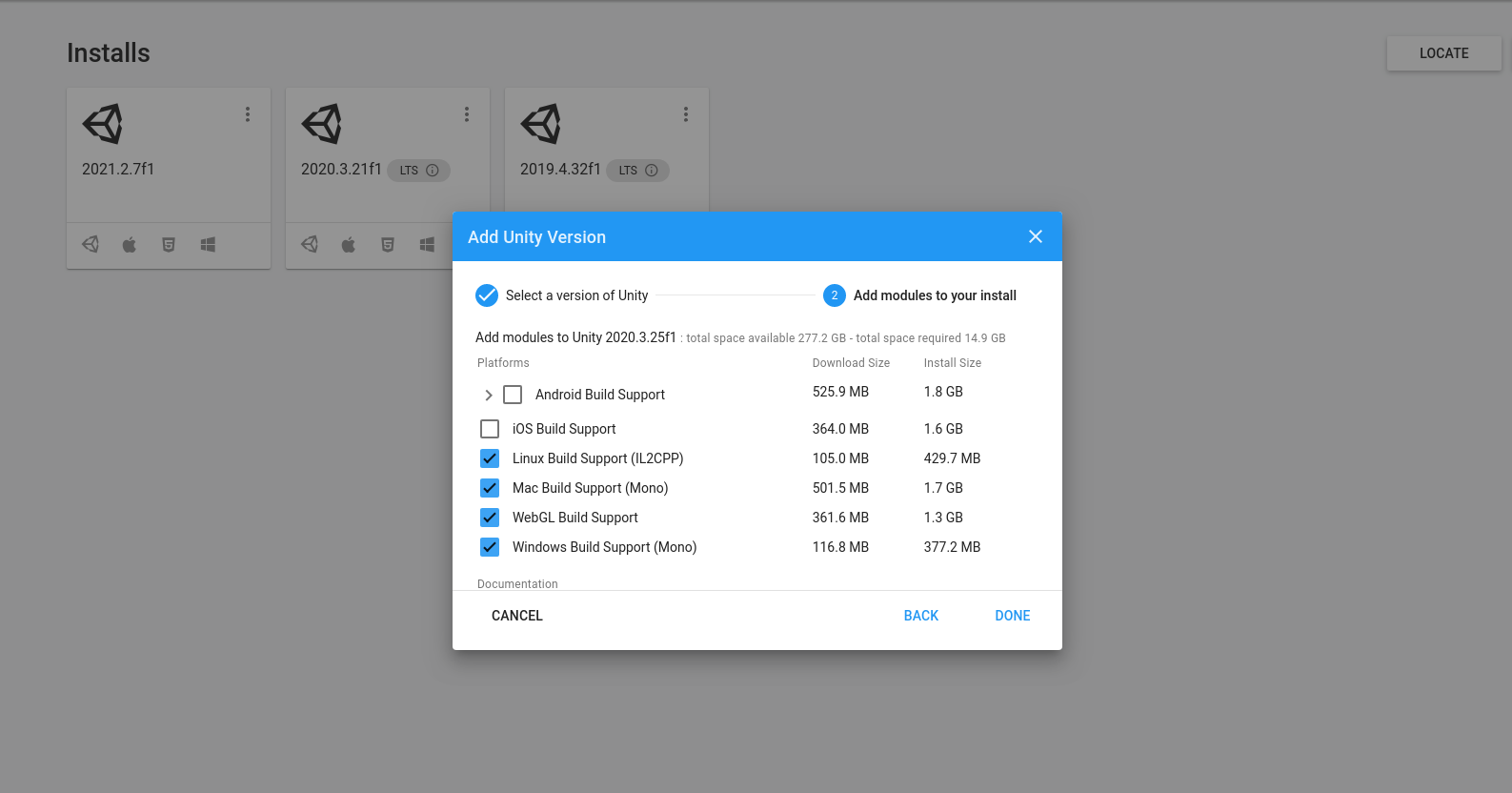This screenshot has height=793, width=1512.
Task: Click DONE to start install
Action: tap(1013, 616)
